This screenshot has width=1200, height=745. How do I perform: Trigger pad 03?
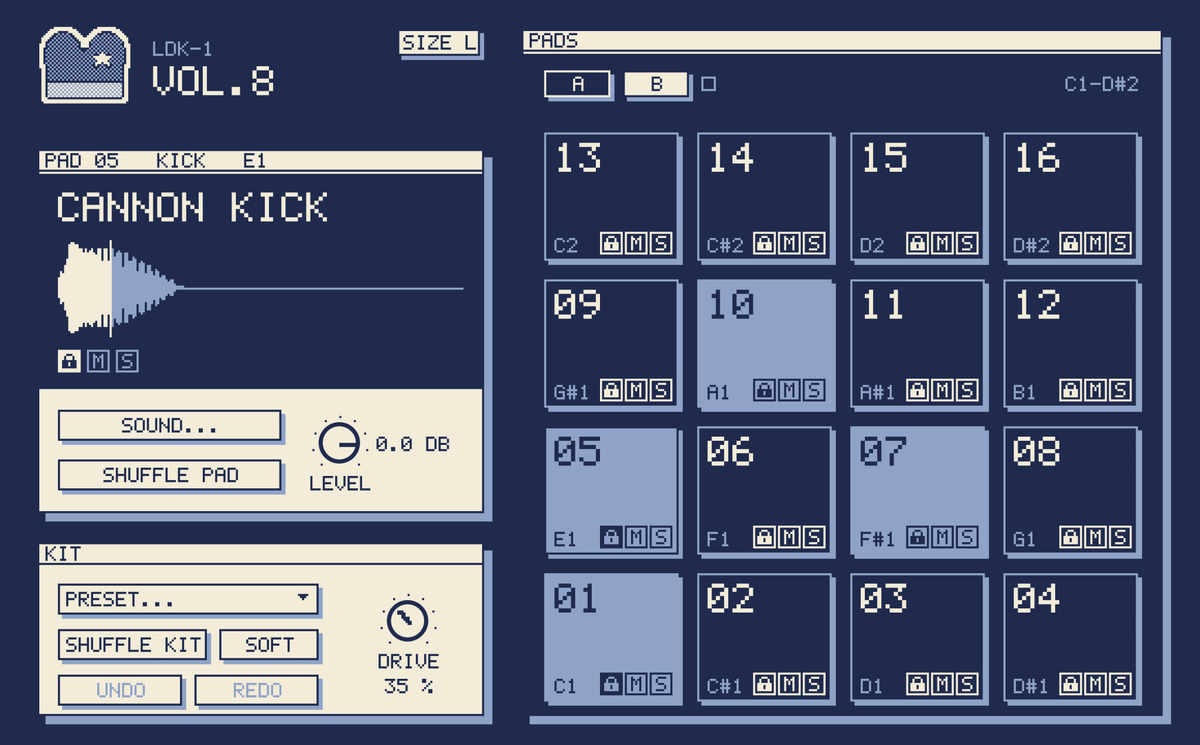(x=917, y=638)
